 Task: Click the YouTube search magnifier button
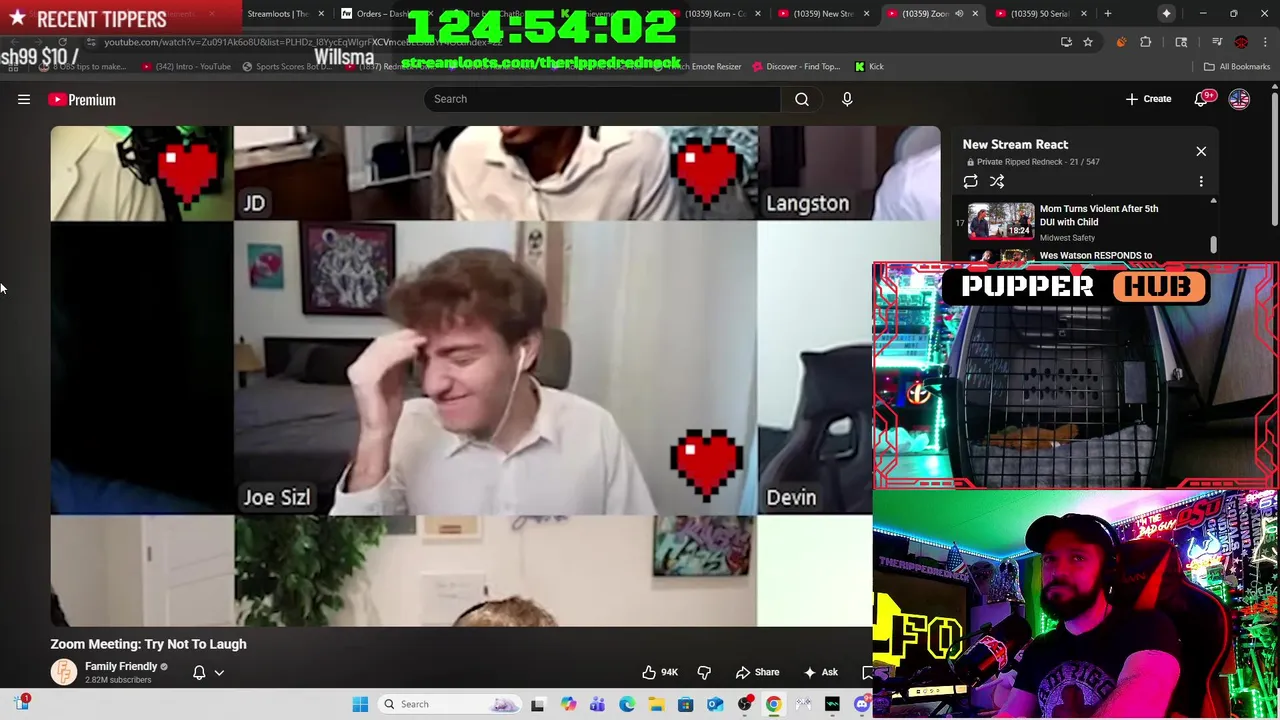(802, 99)
